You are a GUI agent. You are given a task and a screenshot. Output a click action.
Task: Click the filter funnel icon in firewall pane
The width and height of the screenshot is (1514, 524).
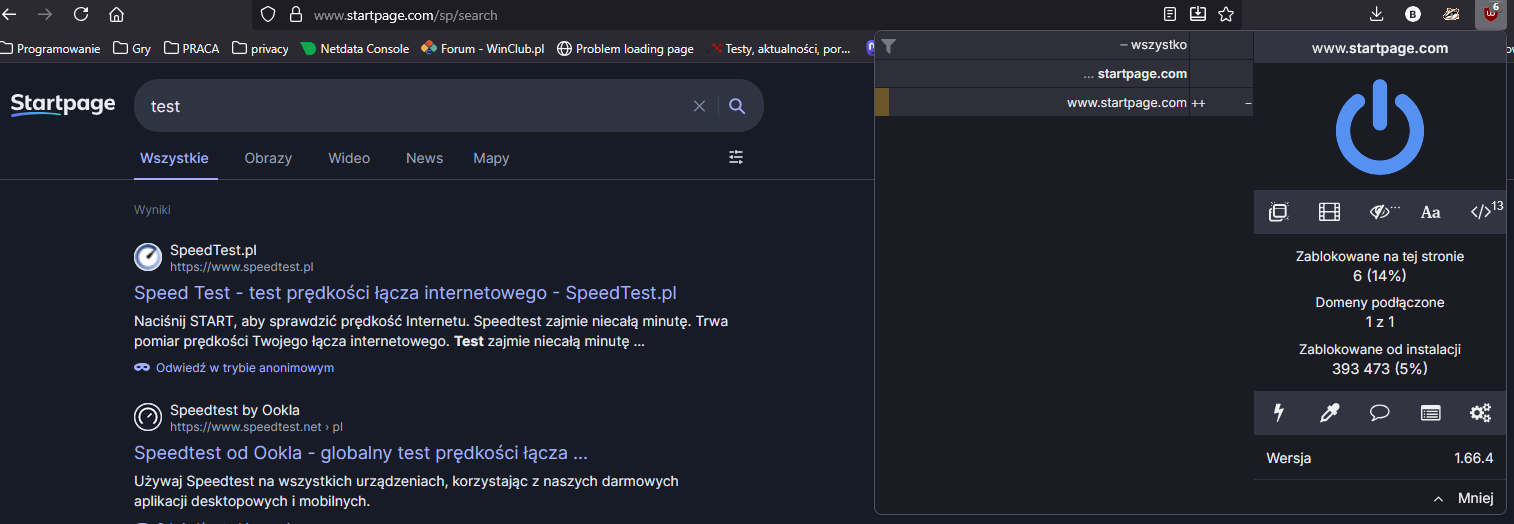[x=888, y=46]
